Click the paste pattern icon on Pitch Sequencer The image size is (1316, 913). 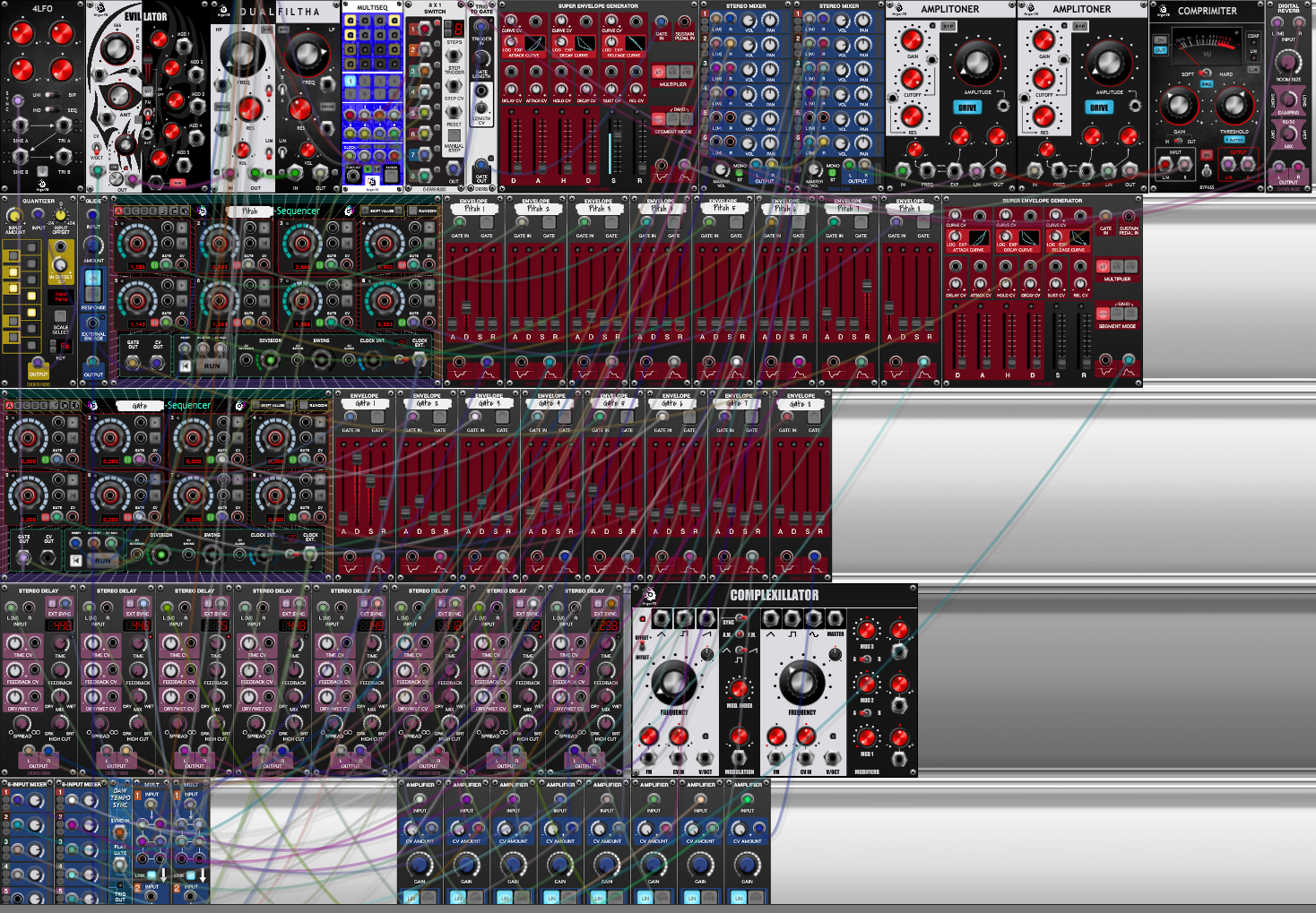tap(185, 211)
